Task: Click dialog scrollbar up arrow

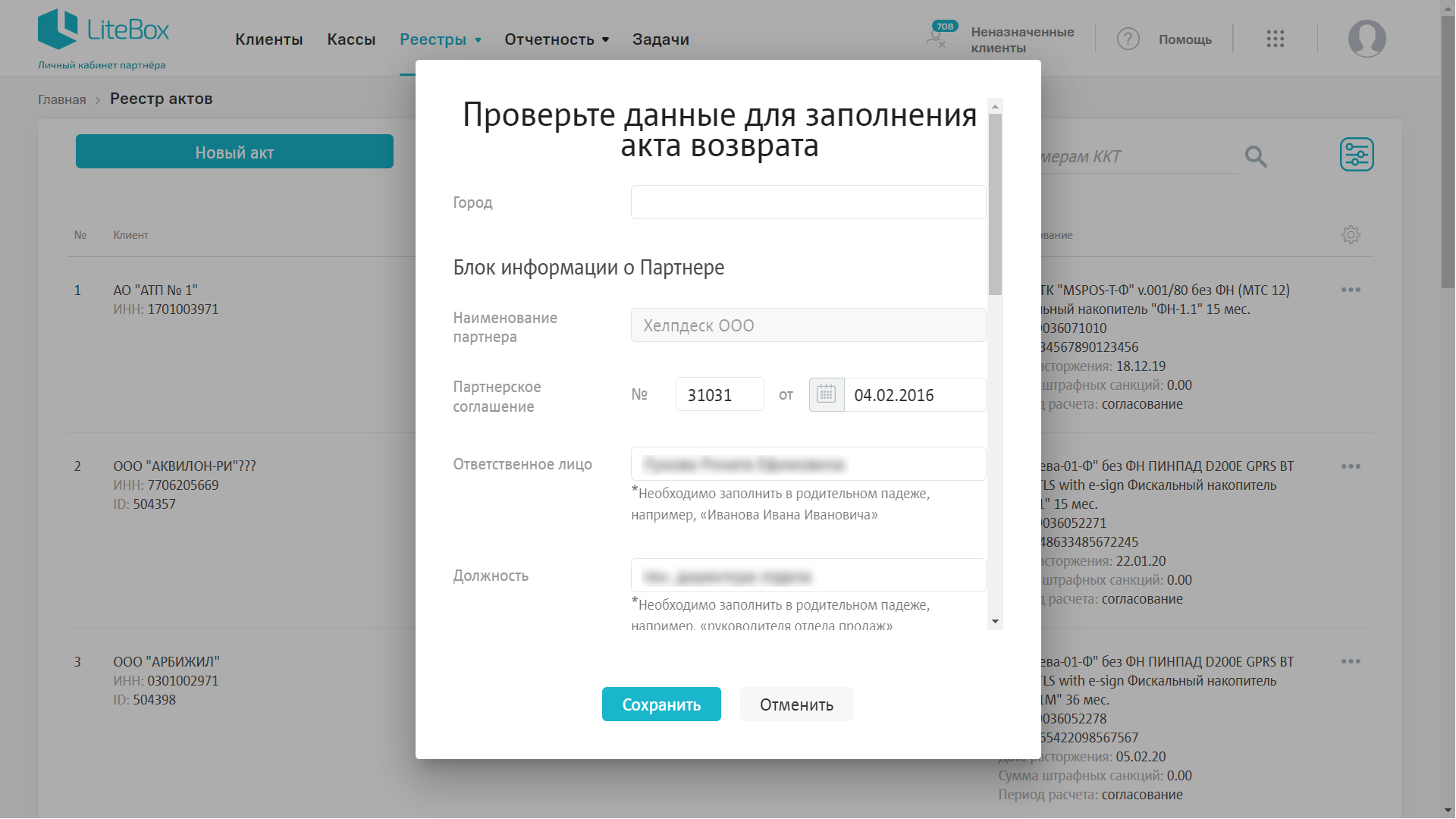Action: coord(996,106)
